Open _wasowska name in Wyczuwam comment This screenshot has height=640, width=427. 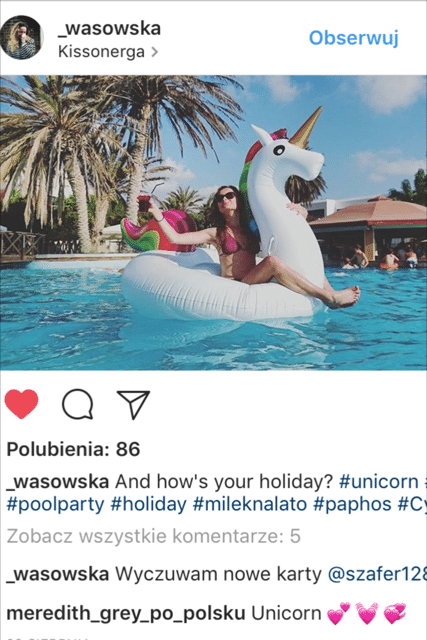tap(58, 574)
